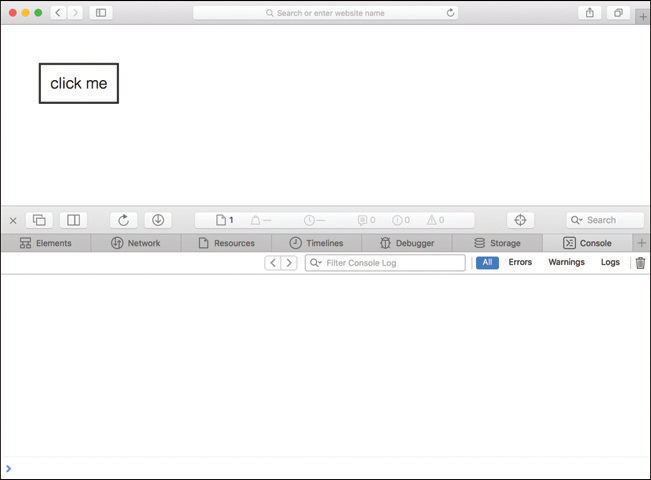Select the Debugger tab
Viewport: 651px width, 480px height.
click(x=406, y=243)
